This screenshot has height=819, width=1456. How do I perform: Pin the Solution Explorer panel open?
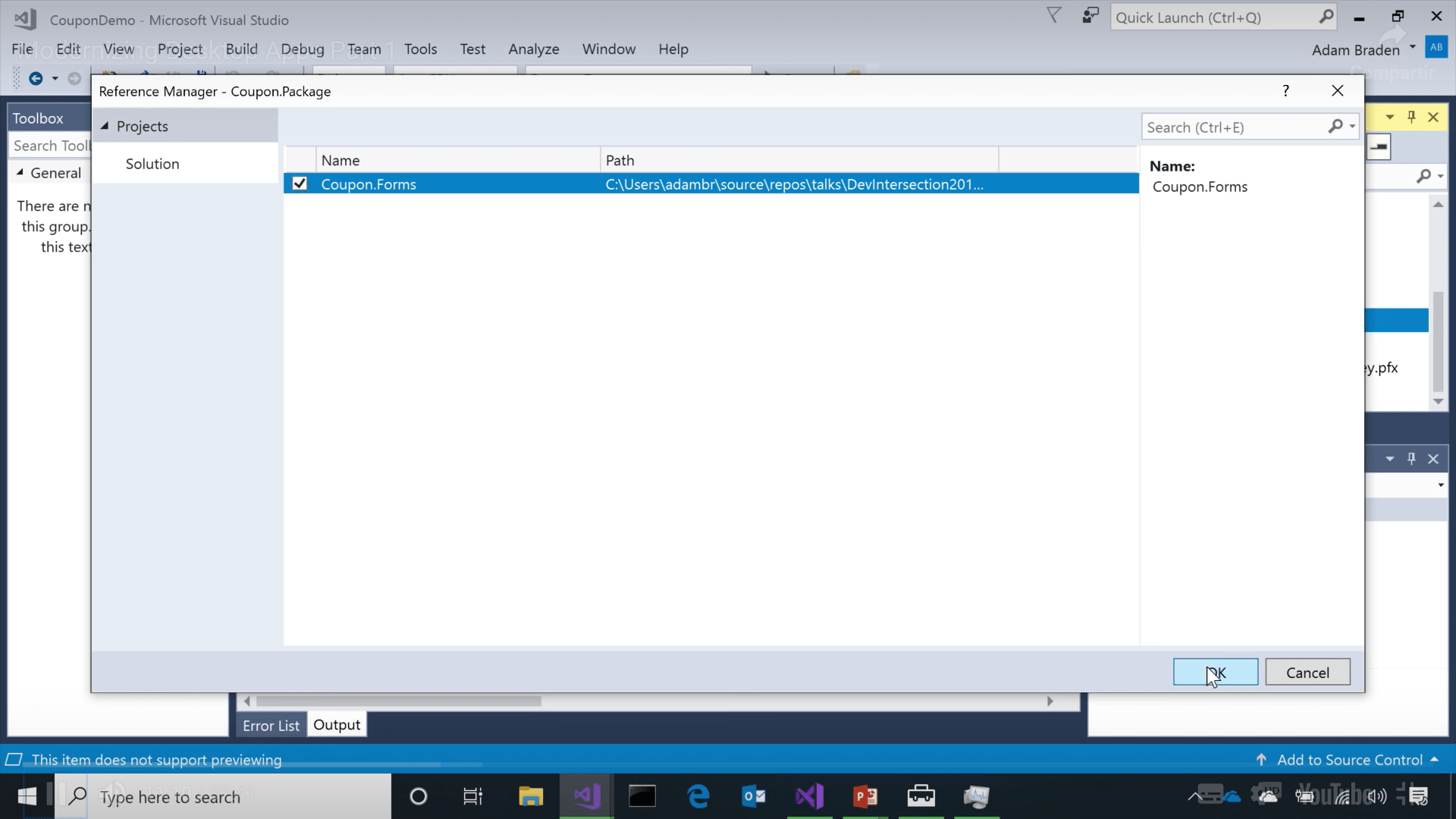(x=1411, y=117)
